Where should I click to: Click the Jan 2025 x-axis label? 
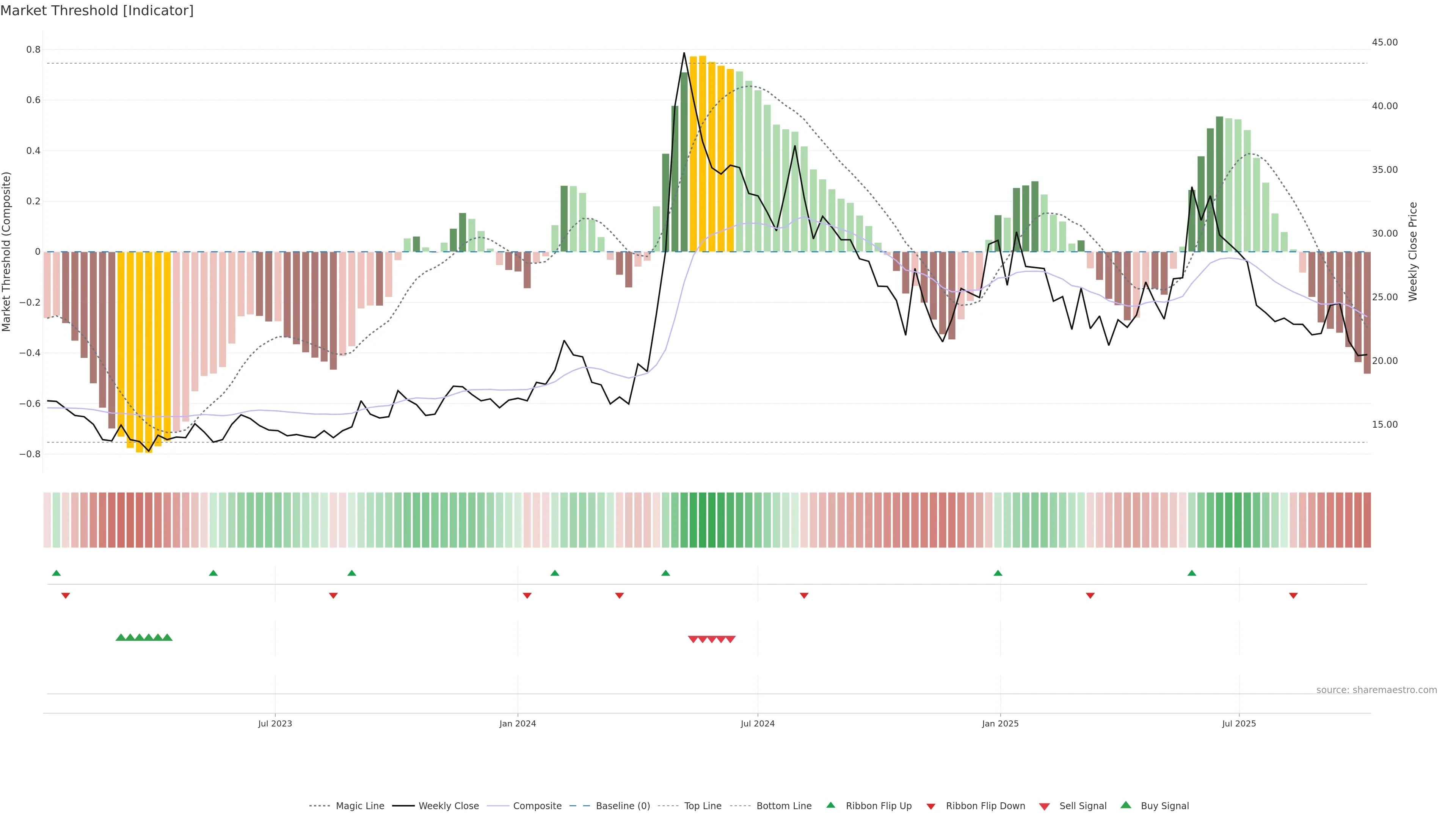coord(1000,723)
